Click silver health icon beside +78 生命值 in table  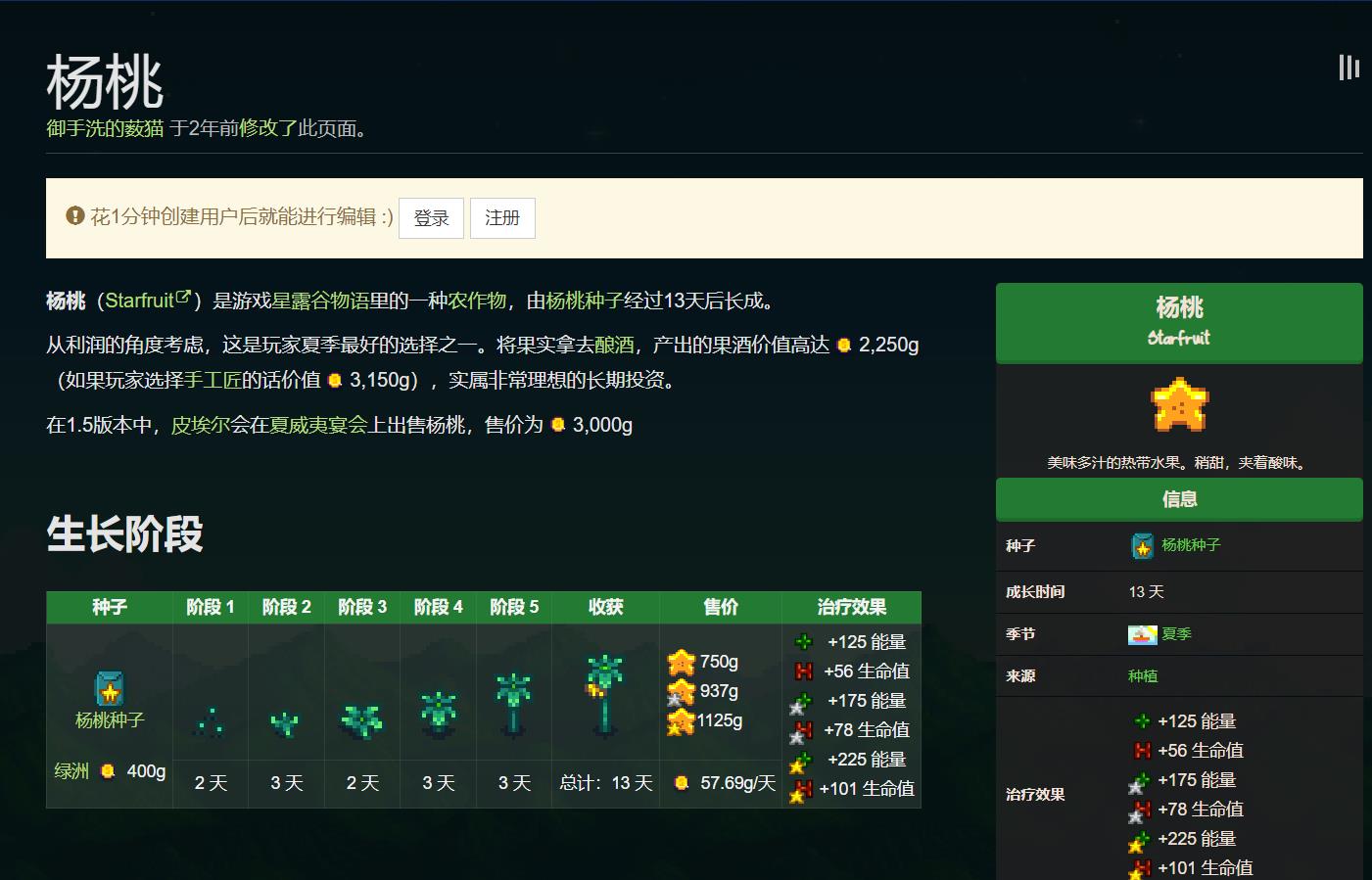(802, 732)
